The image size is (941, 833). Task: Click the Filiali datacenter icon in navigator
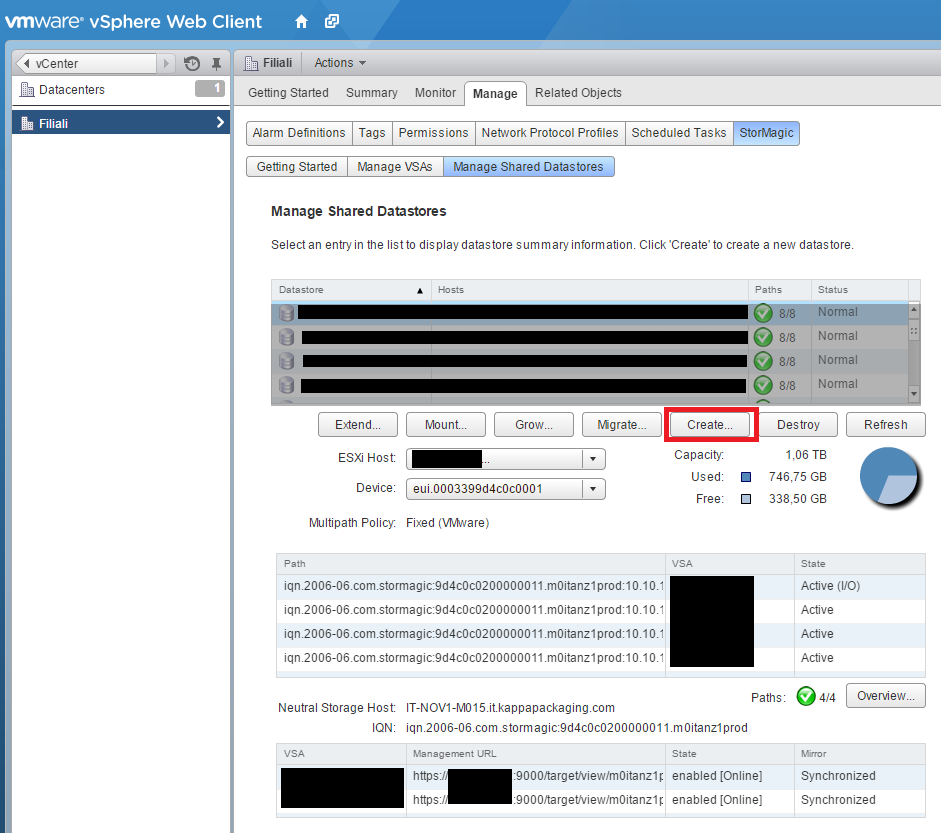[x=27, y=124]
